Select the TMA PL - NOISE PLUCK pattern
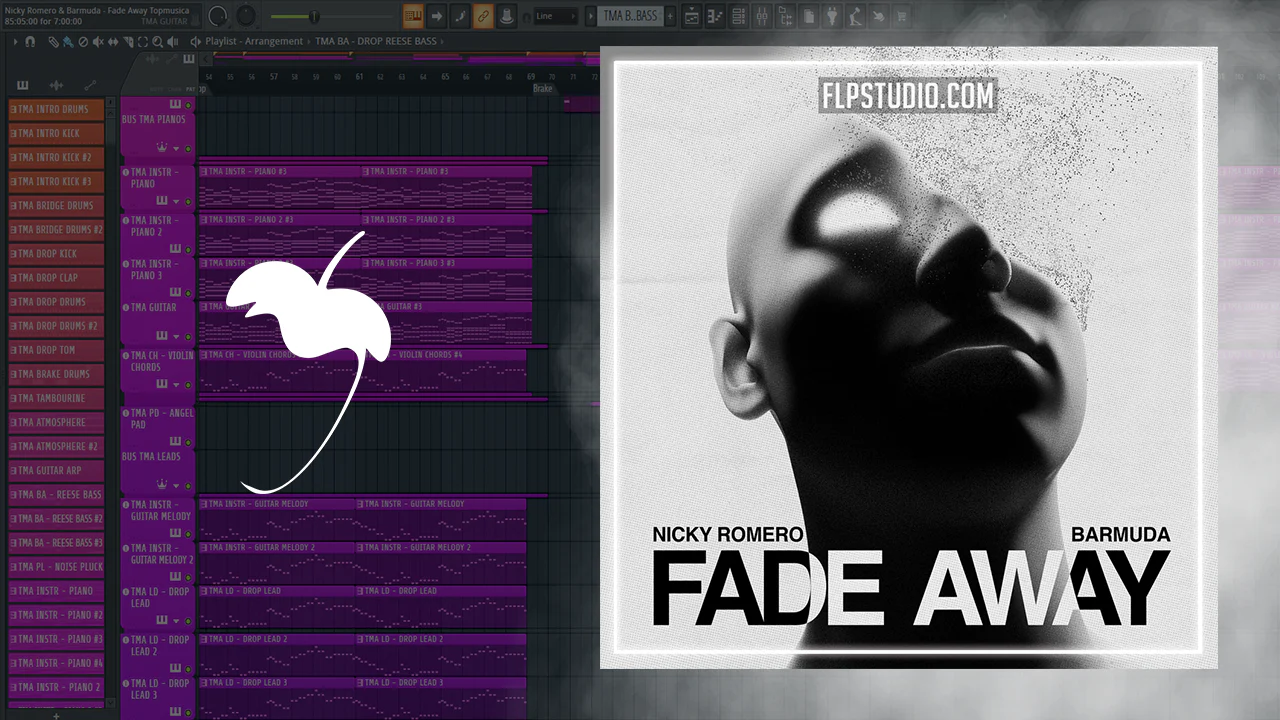1280x720 pixels. [x=56, y=567]
